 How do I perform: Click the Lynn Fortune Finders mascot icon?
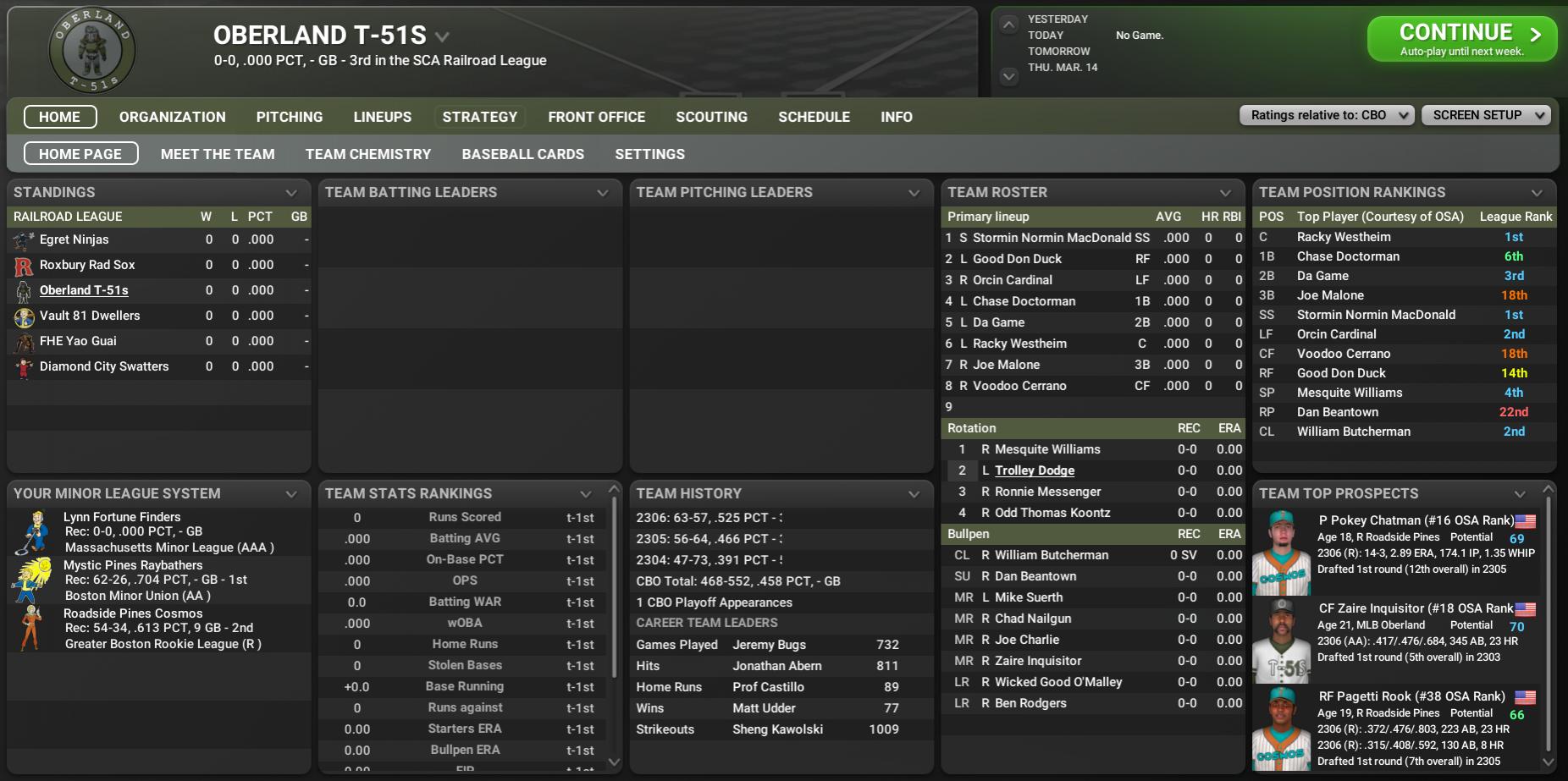(x=34, y=531)
